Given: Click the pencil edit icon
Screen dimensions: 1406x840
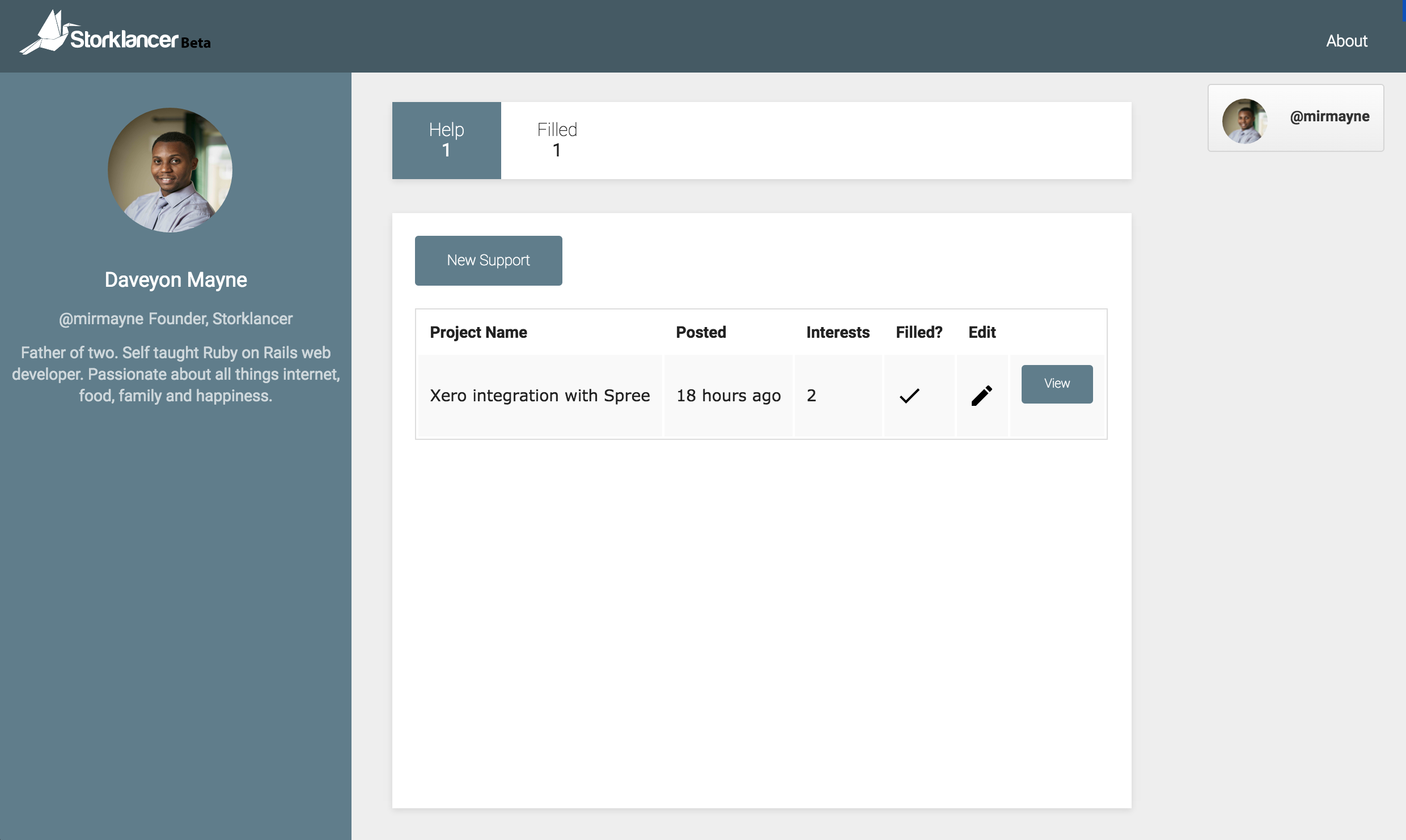Looking at the screenshot, I should [981, 396].
